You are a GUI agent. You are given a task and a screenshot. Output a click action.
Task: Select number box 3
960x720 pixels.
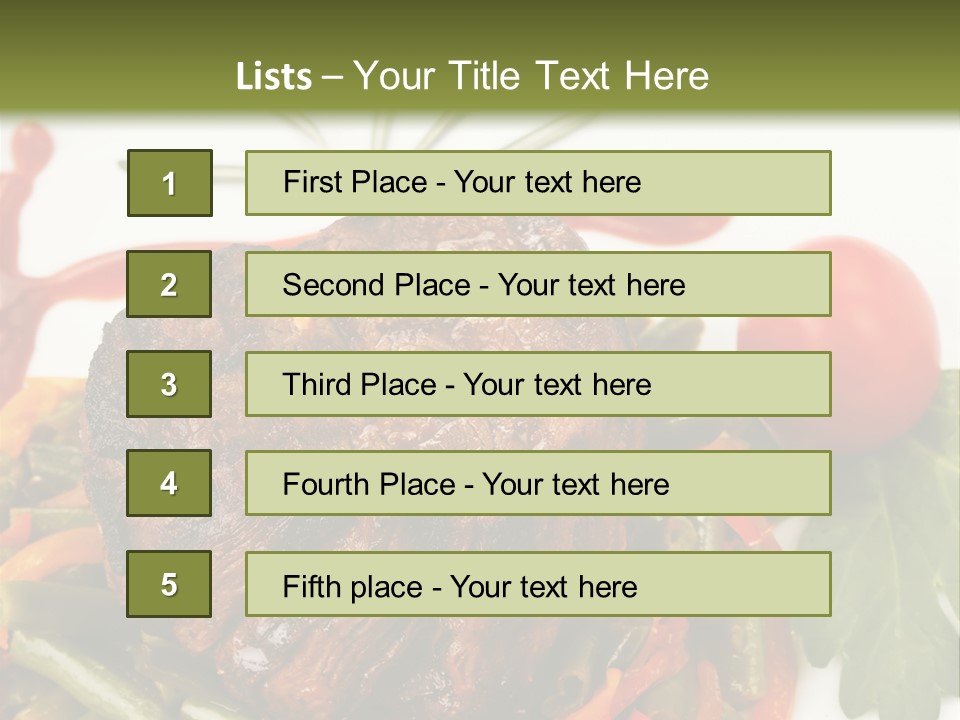click(x=169, y=384)
